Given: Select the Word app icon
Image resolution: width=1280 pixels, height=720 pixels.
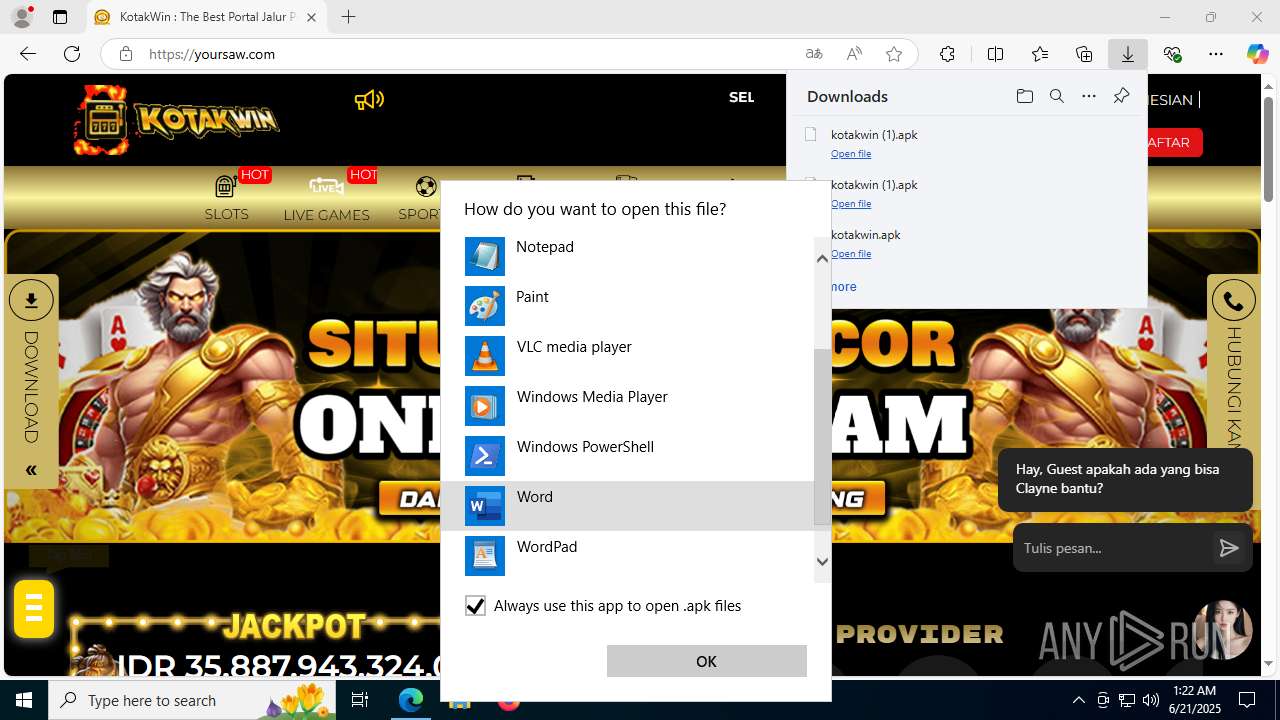Looking at the screenshot, I should point(485,506).
